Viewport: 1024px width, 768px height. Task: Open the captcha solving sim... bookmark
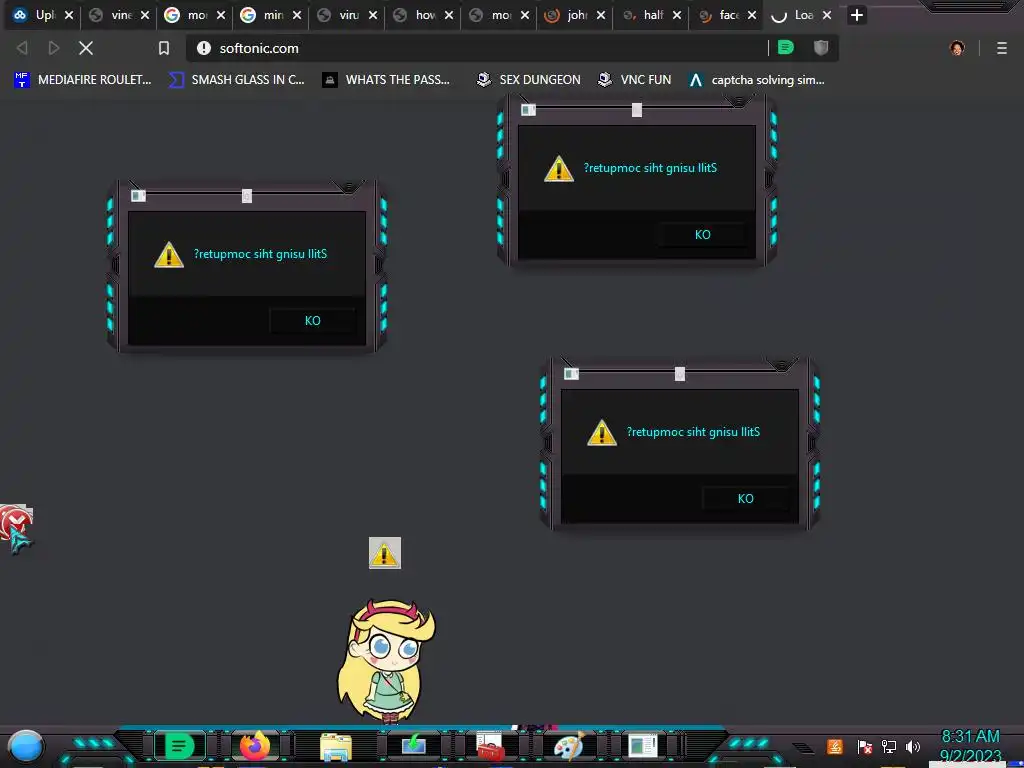coord(756,80)
